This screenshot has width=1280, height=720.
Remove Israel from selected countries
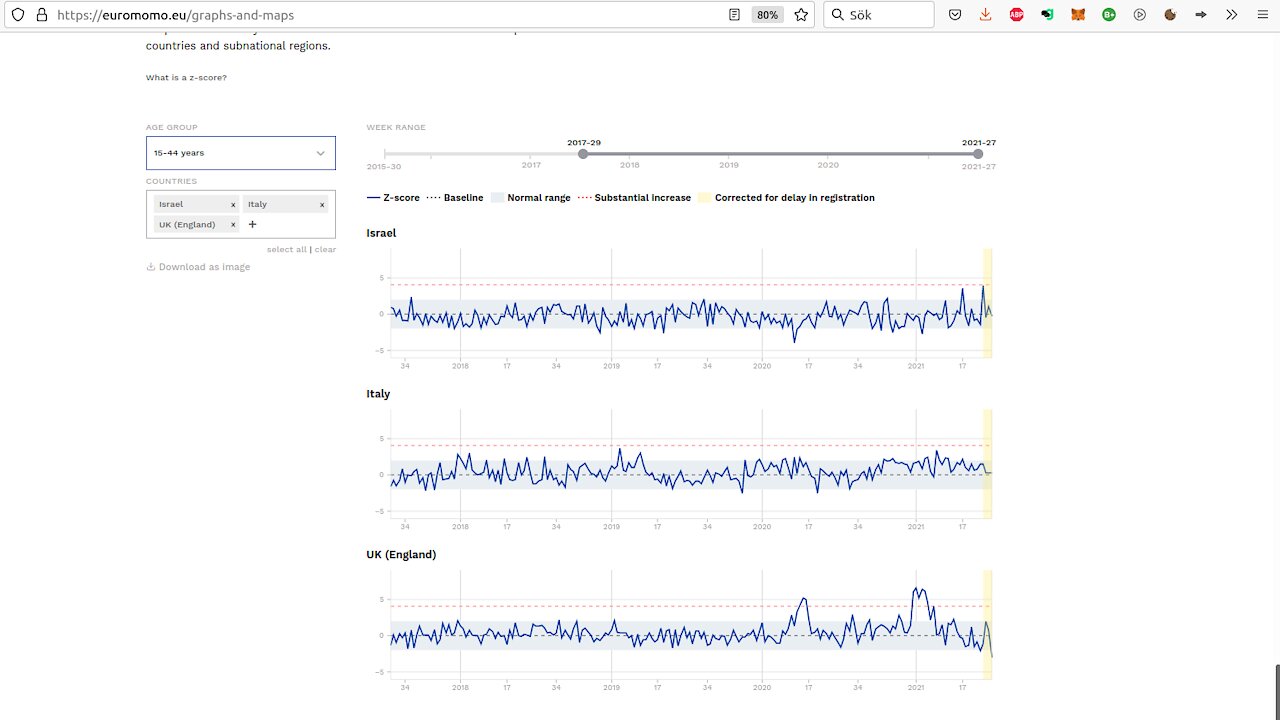(x=233, y=204)
